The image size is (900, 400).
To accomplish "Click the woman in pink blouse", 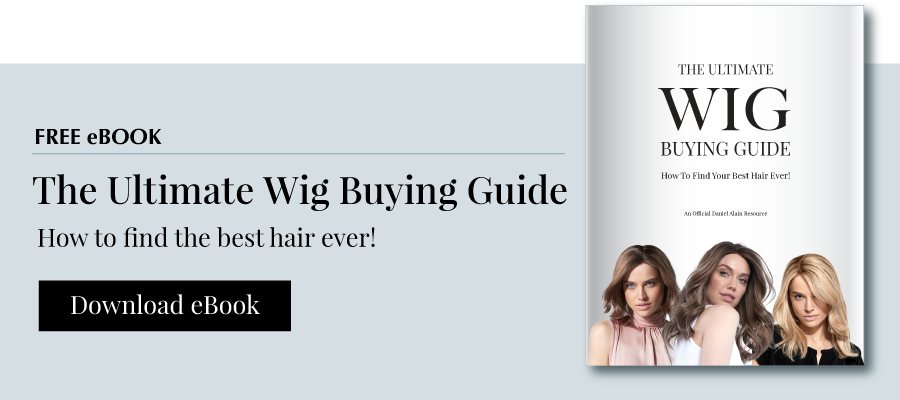I will (x=636, y=306).
